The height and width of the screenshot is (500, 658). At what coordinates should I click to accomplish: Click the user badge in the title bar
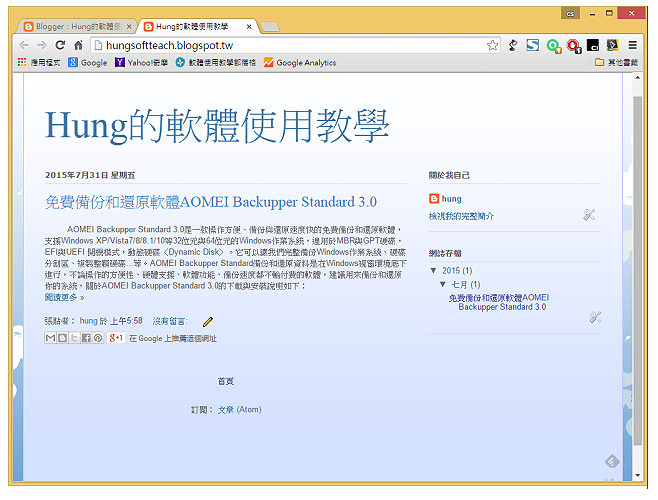click(570, 13)
